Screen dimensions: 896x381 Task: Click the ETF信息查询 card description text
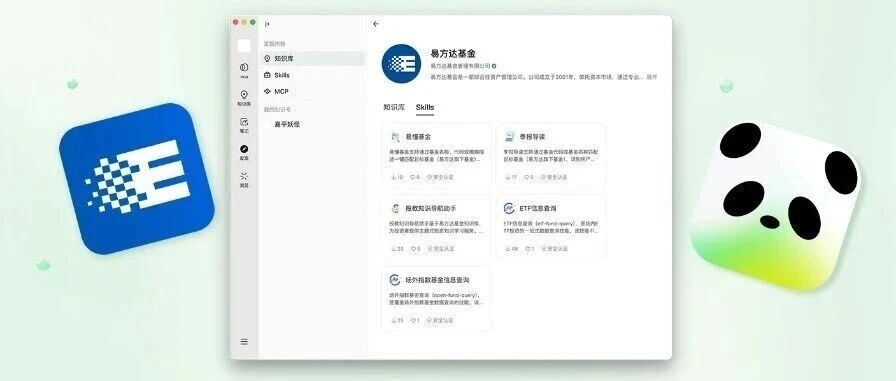tap(551, 227)
